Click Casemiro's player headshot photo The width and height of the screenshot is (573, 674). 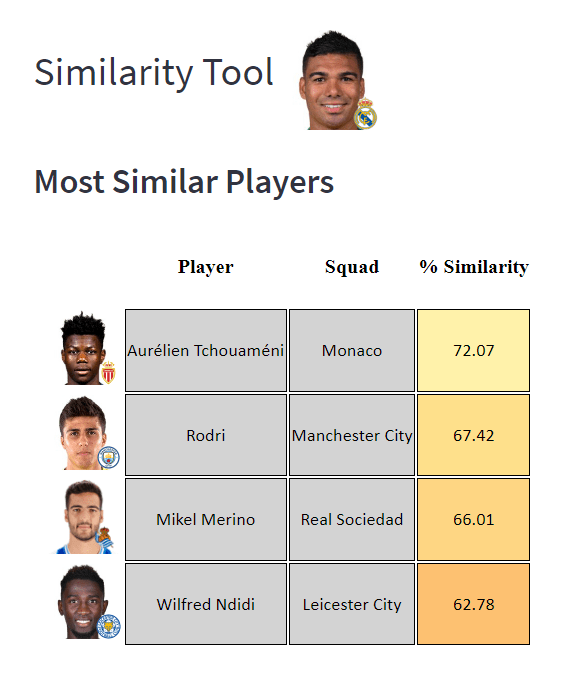click(x=333, y=80)
